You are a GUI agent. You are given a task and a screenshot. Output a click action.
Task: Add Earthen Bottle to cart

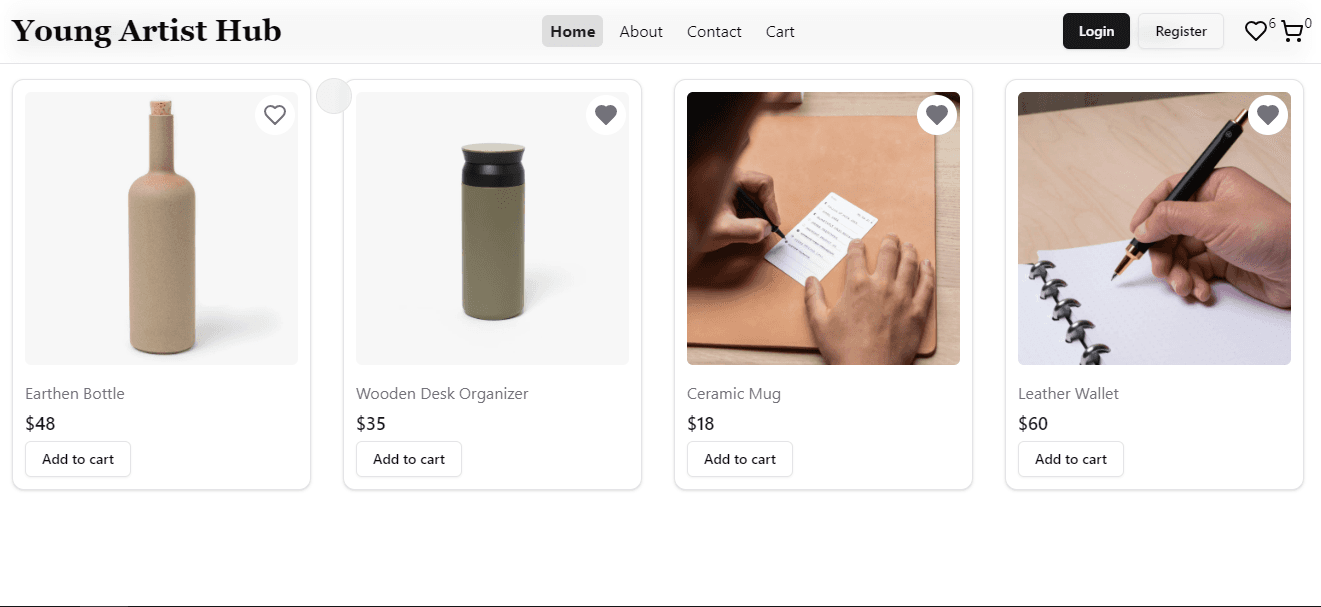(x=78, y=459)
